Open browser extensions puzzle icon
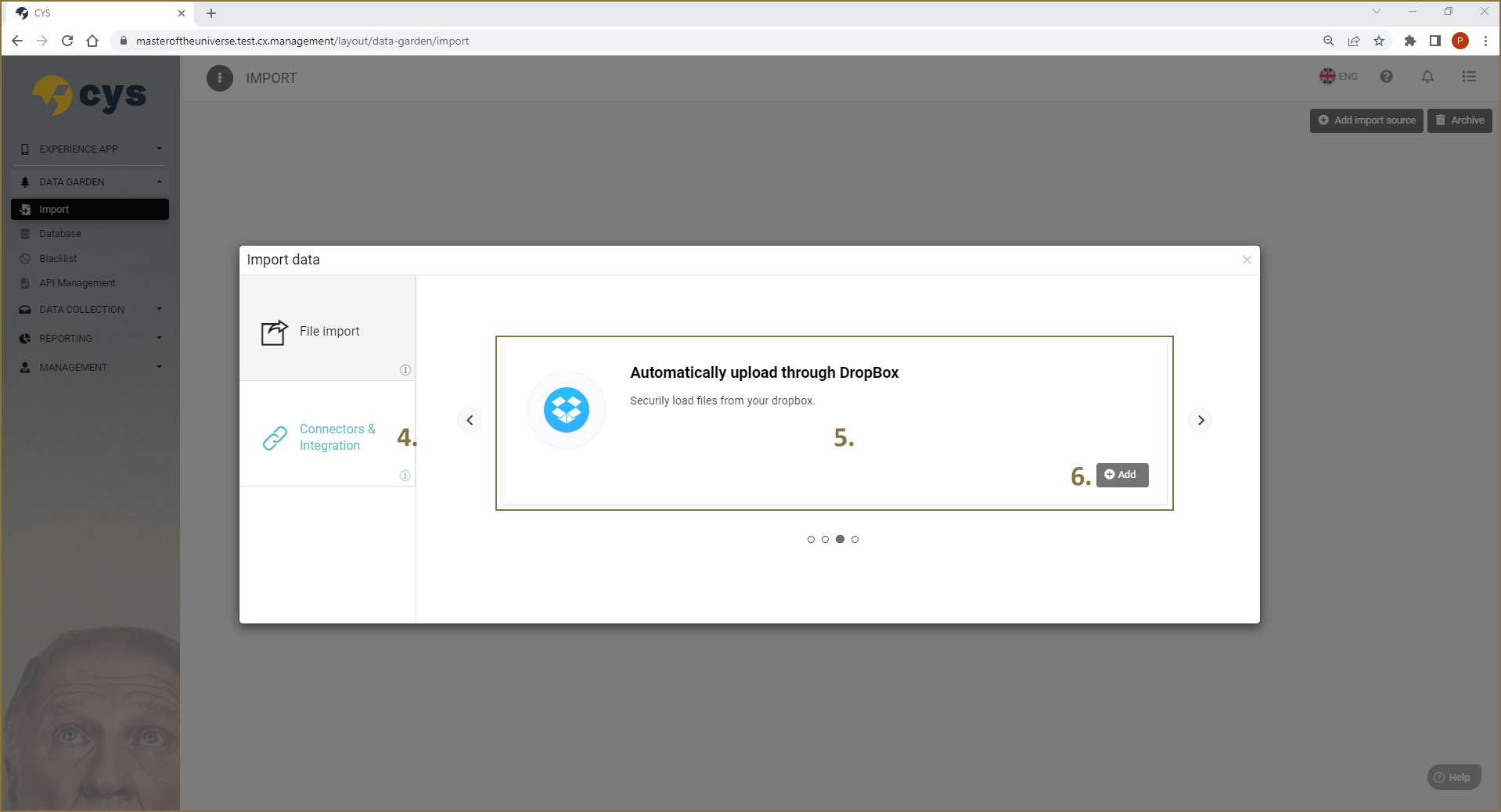Viewport: 1501px width, 812px height. point(1410,41)
